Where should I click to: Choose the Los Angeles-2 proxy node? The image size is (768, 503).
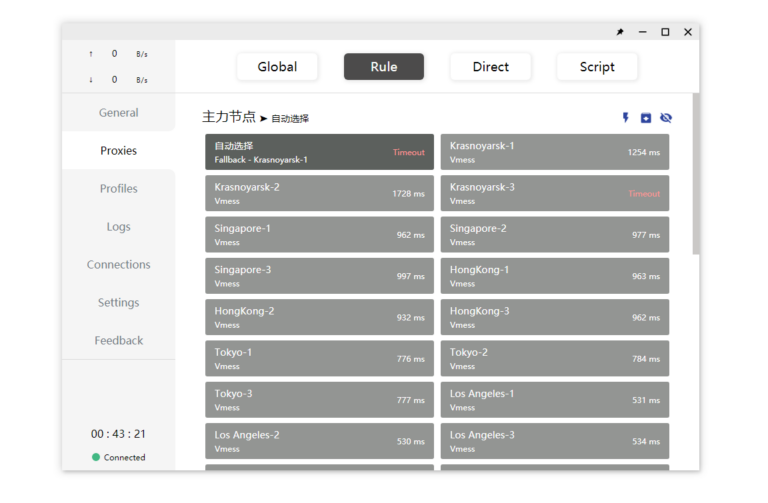click(319, 441)
